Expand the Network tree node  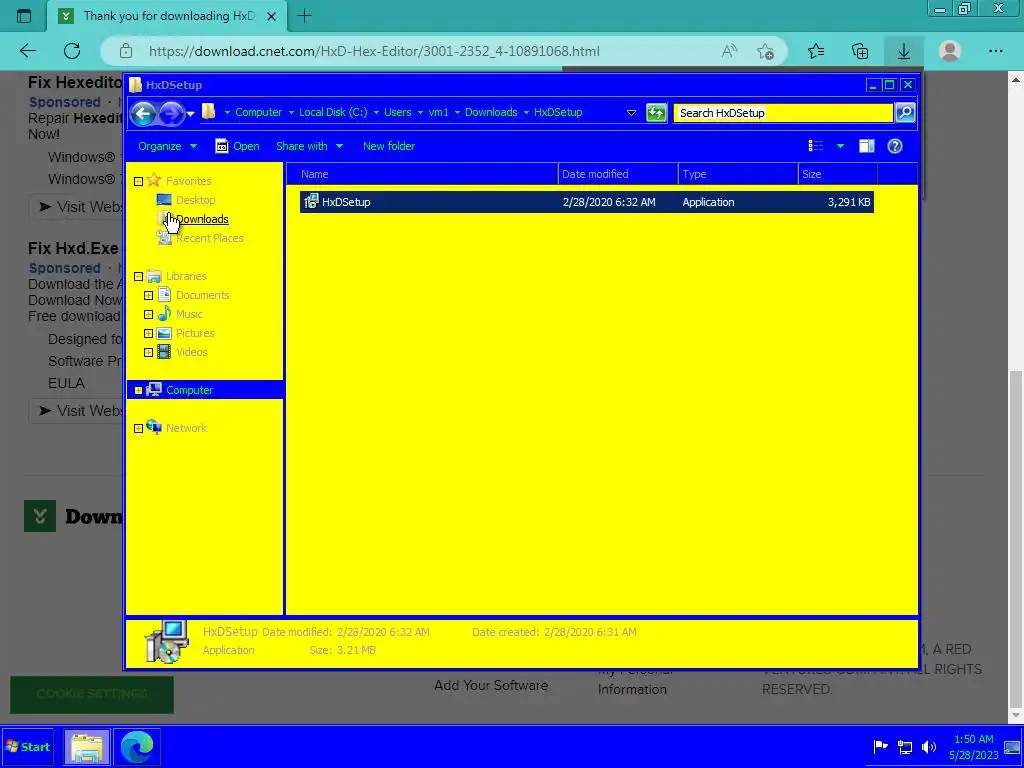pyautogui.click(x=138, y=429)
